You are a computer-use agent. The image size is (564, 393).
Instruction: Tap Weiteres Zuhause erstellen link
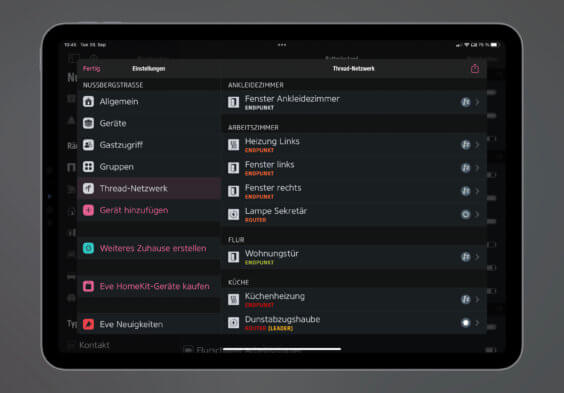(153, 248)
